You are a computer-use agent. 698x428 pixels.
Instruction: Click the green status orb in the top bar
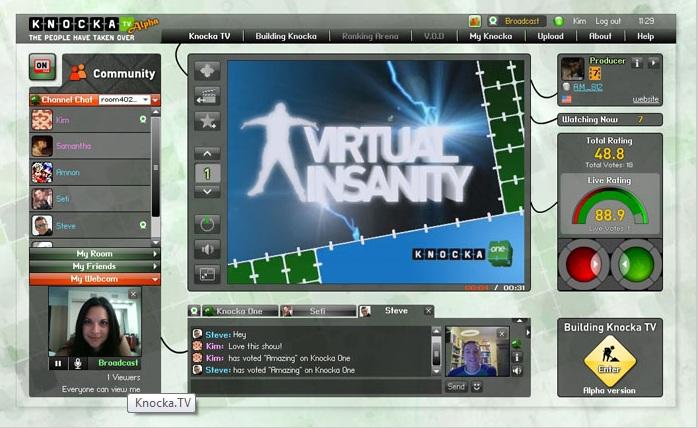(x=558, y=21)
